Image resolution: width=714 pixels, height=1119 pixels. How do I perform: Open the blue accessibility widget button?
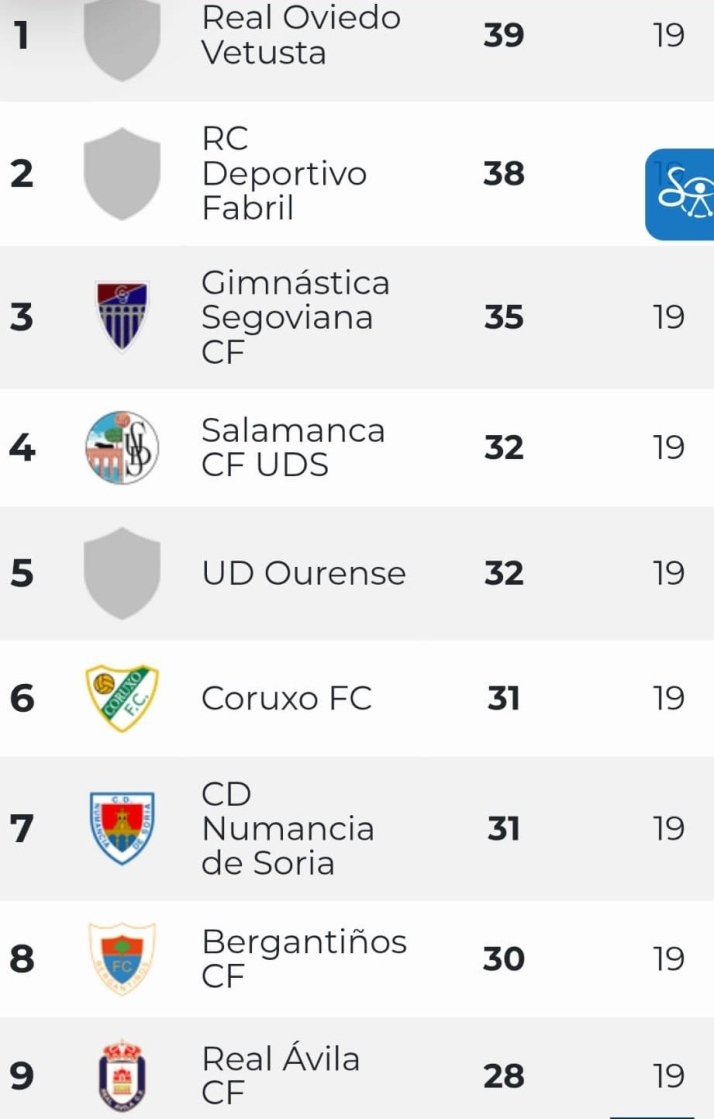click(x=682, y=194)
